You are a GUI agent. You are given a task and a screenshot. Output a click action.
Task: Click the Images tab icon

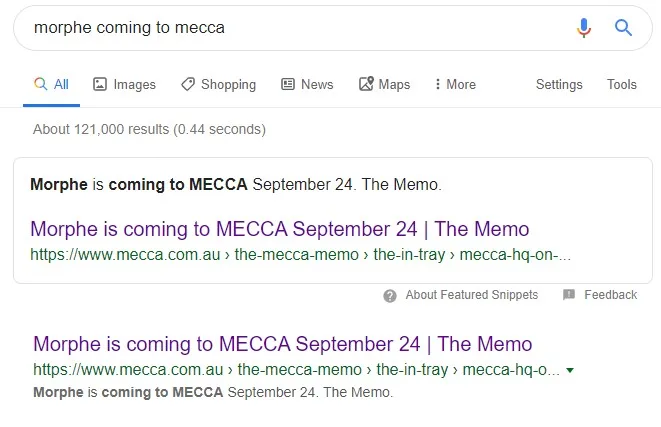click(x=100, y=84)
